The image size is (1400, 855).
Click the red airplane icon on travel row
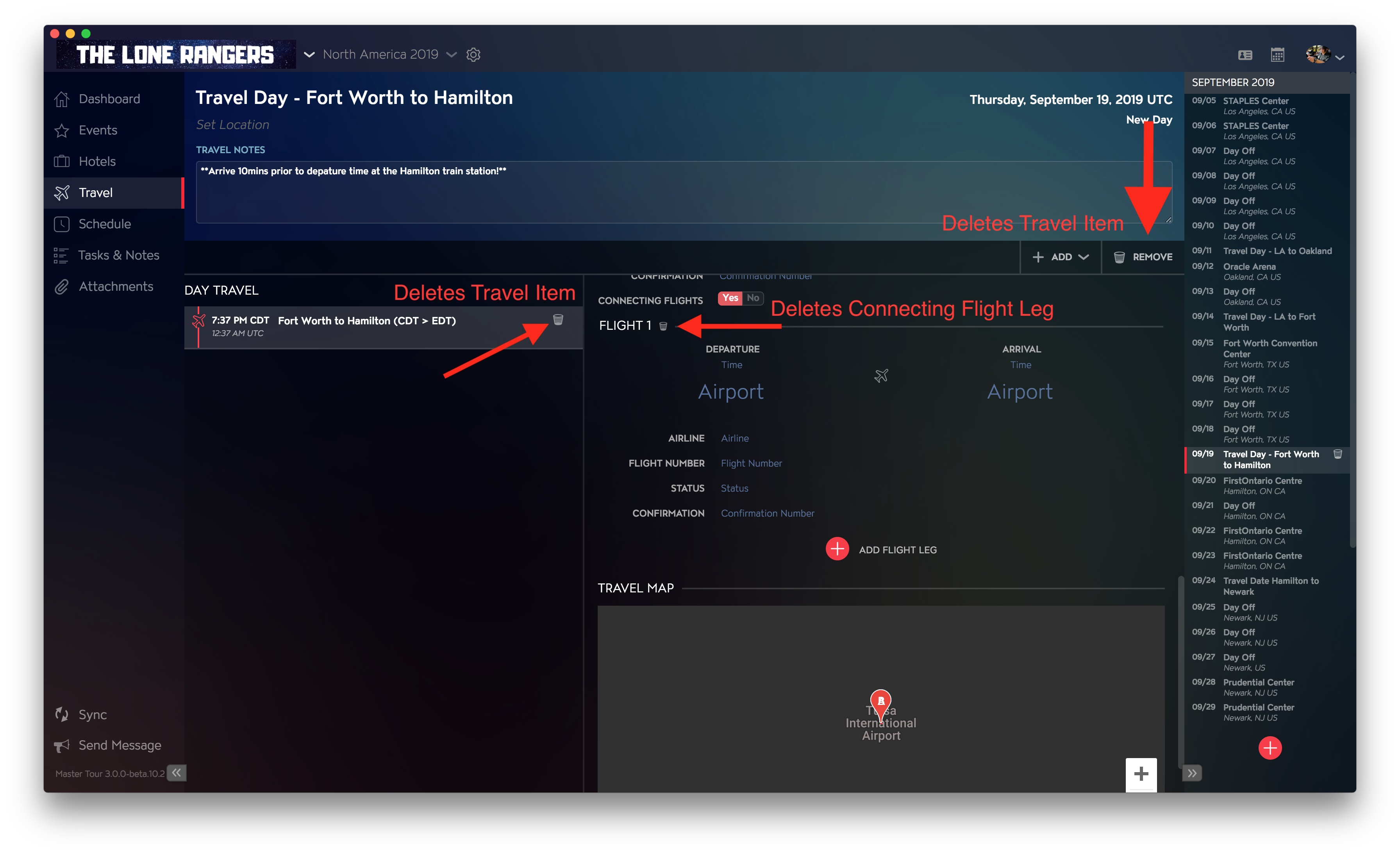point(198,320)
